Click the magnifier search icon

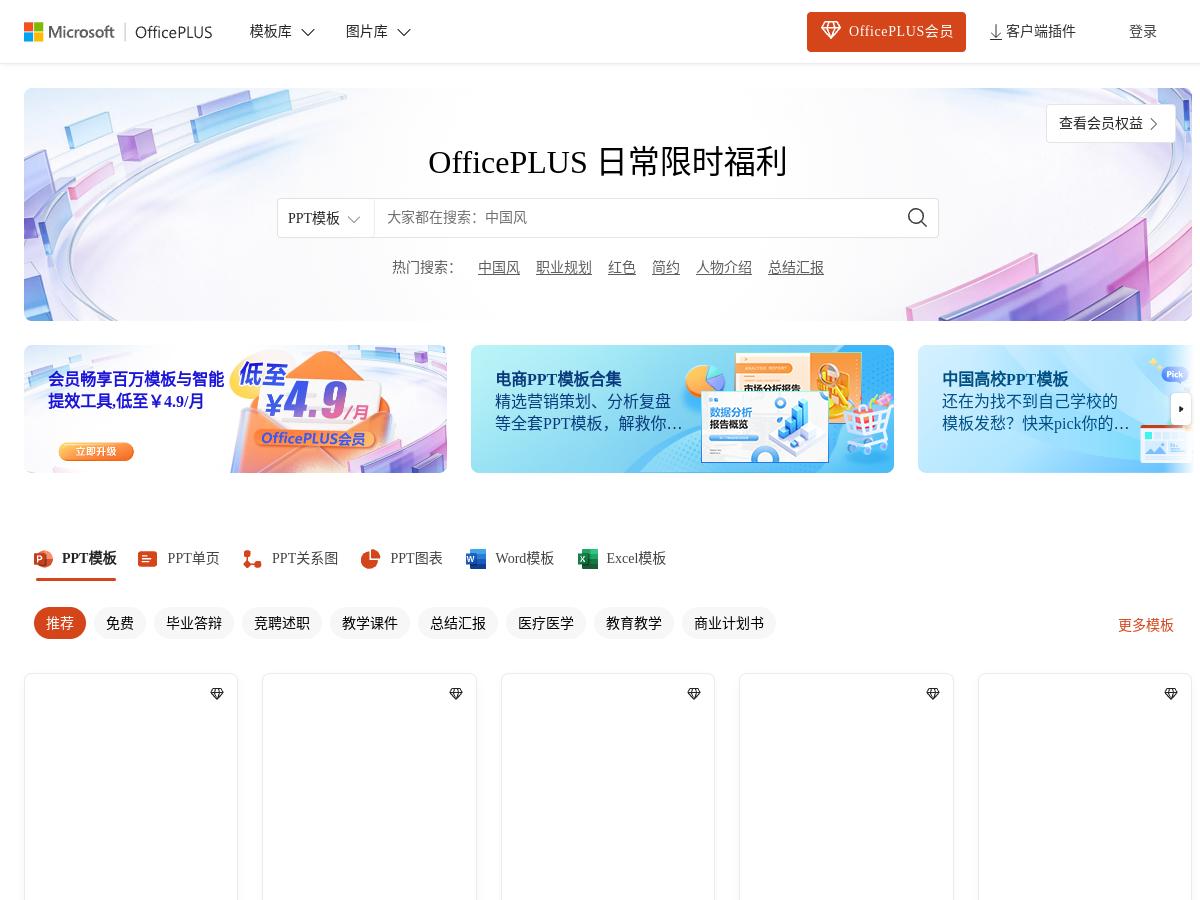917,218
